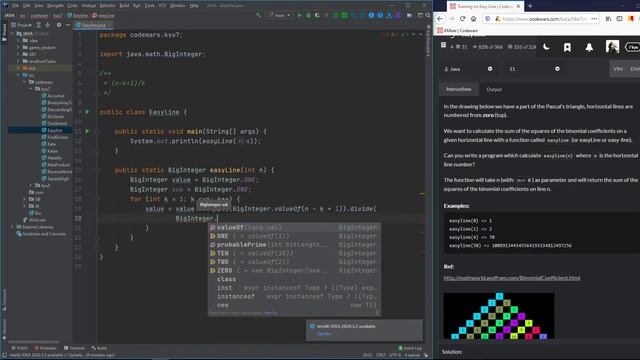Open page actions three-dots in address bar

[x=594, y=19]
